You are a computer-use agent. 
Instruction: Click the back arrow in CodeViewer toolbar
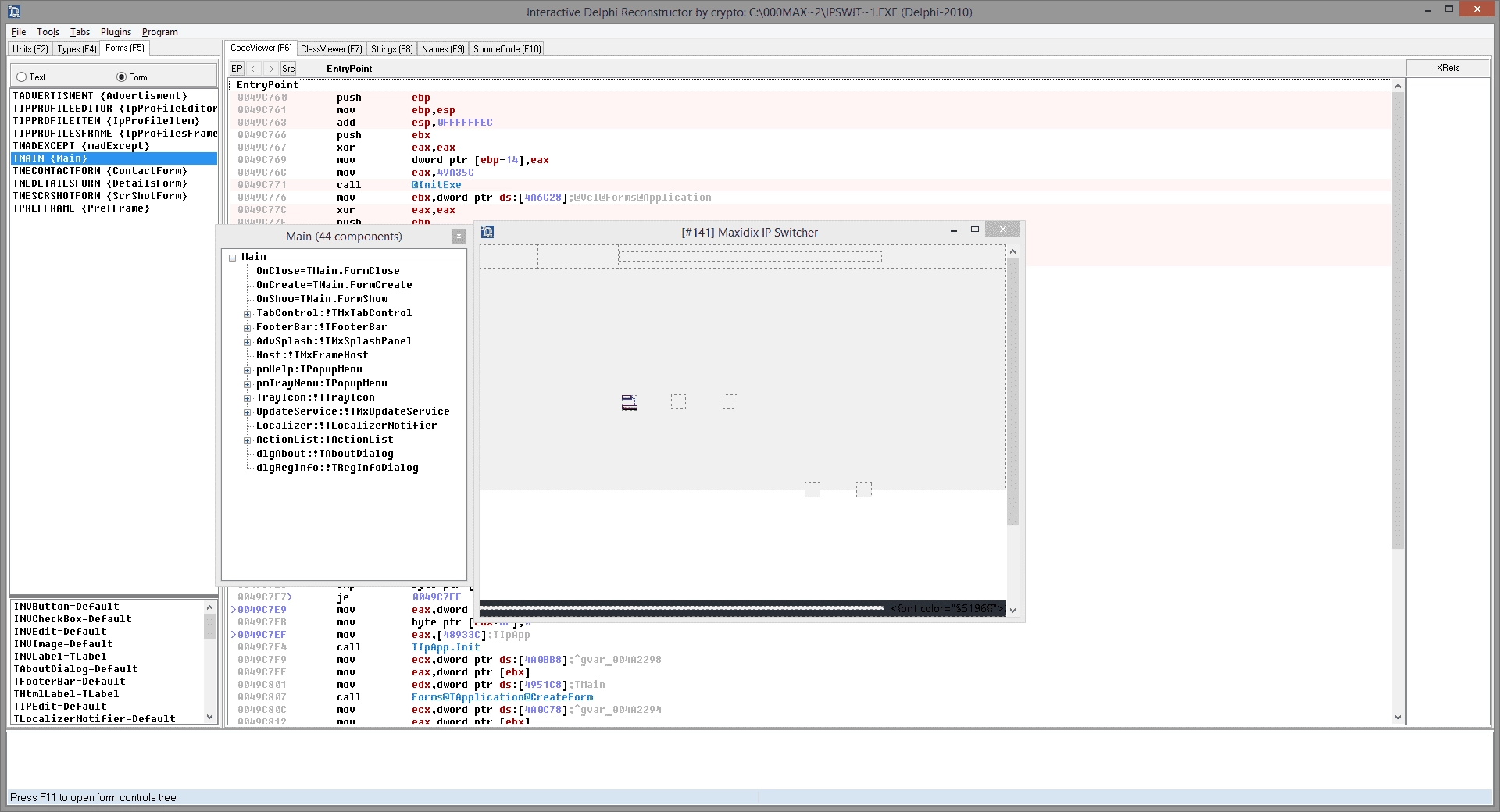[x=254, y=69]
